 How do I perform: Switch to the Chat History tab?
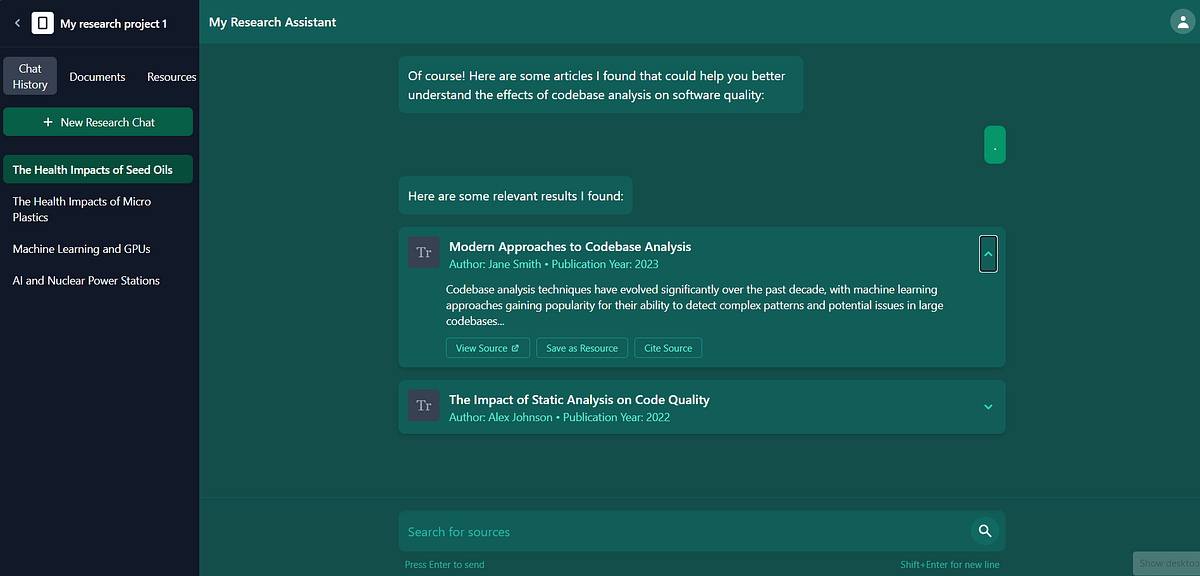click(29, 76)
